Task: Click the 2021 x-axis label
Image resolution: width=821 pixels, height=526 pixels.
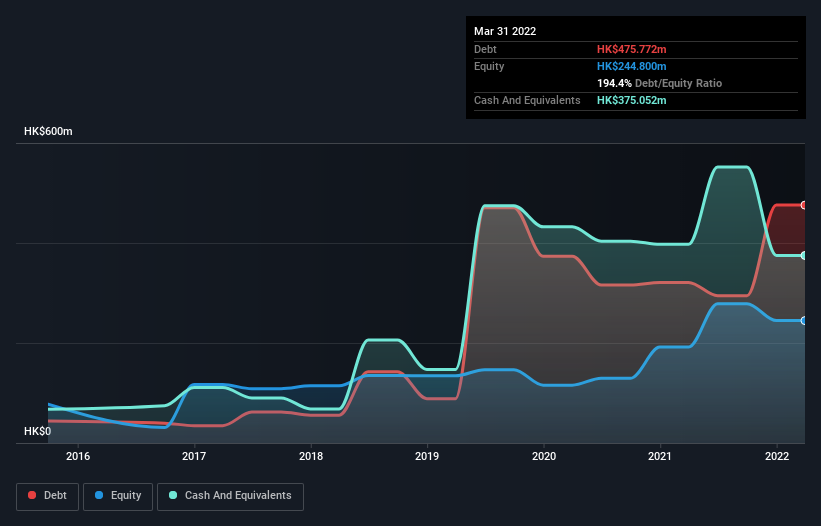Action: (x=660, y=456)
